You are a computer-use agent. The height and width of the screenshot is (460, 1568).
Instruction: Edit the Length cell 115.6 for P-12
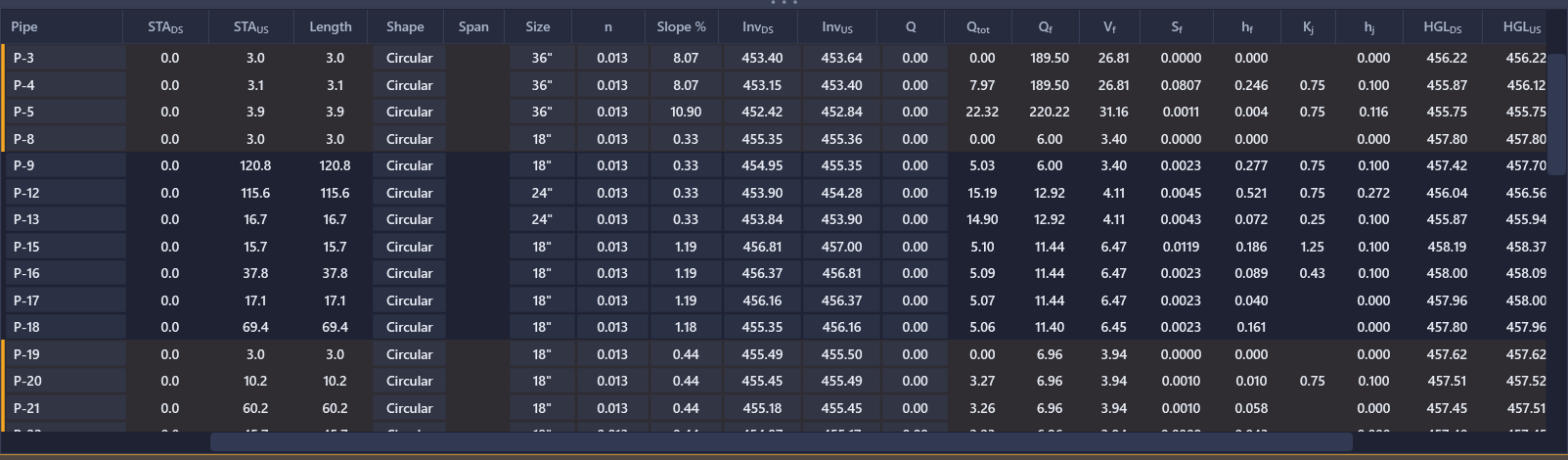[335, 193]
